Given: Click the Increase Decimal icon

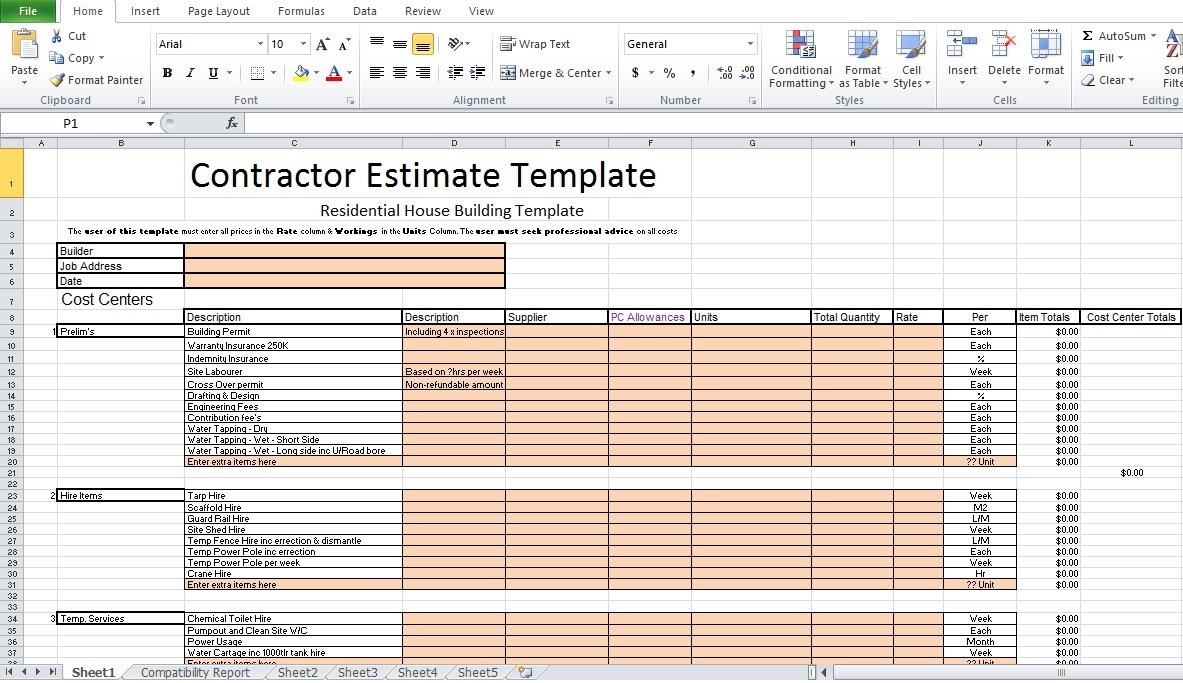Looking at the screenshot, I should pos(725,72).
